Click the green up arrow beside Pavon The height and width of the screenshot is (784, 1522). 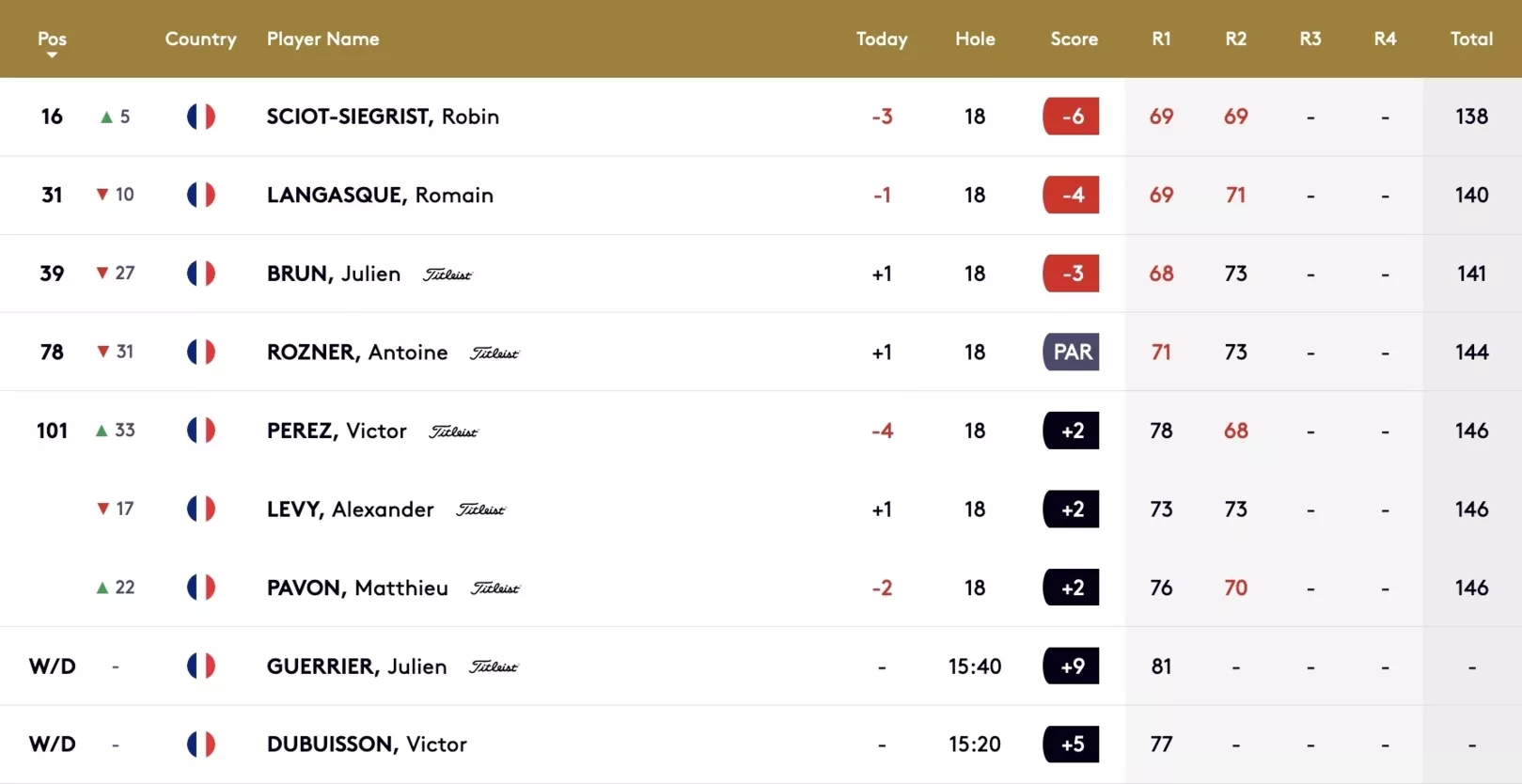tap(102, 588)
